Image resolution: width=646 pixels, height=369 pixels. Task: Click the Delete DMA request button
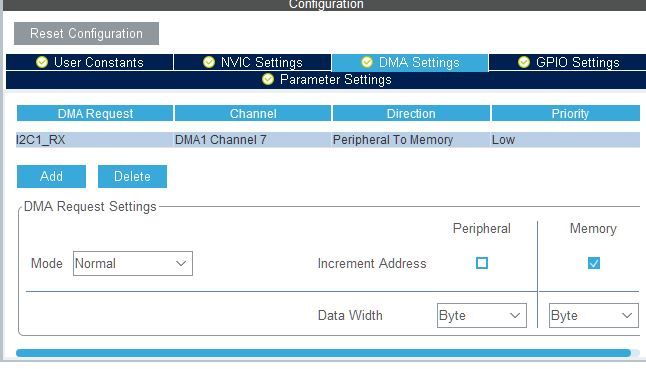point(132,176)
